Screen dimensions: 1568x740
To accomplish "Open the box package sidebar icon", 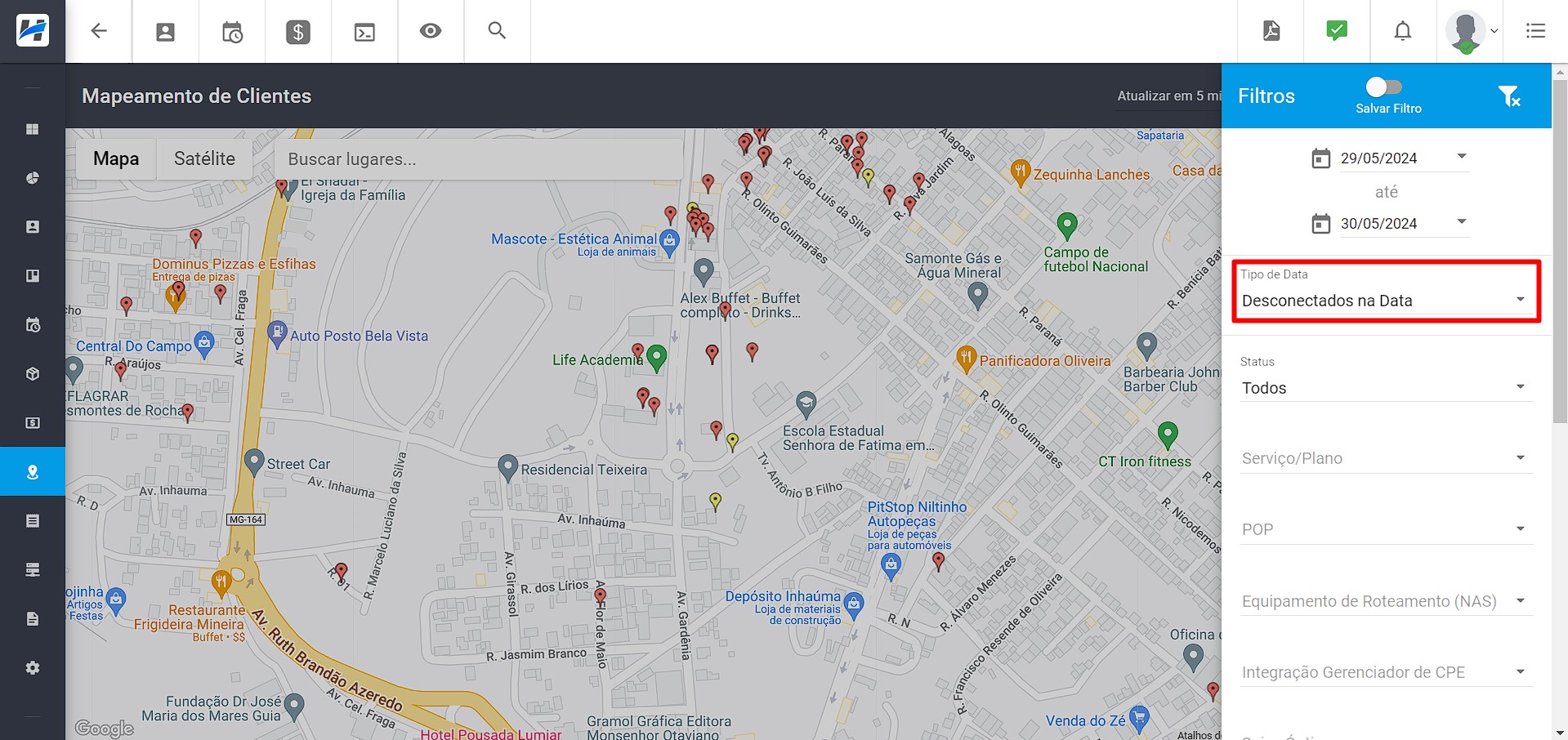I will [33, 374].
